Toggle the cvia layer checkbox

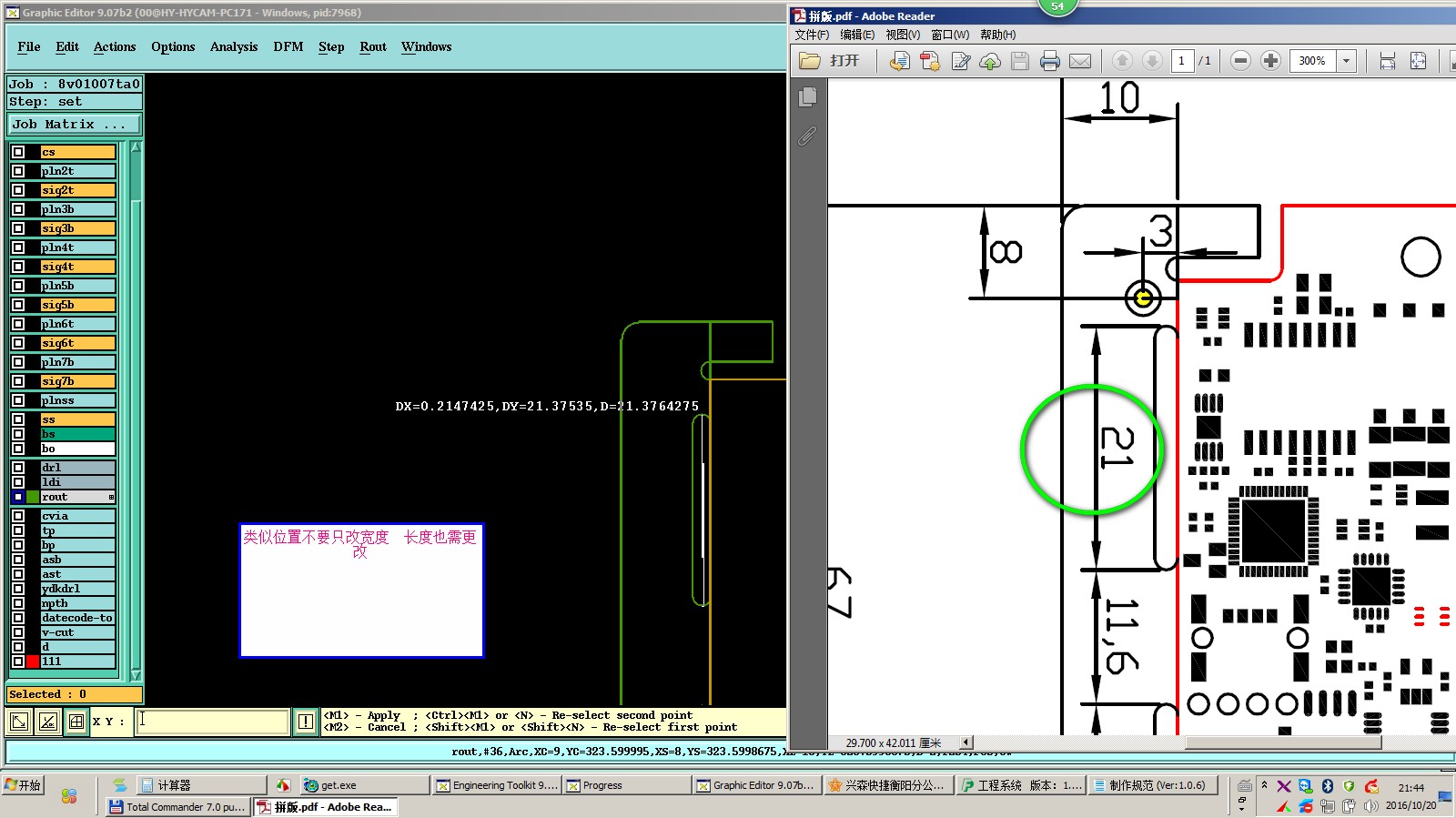[18, 516]
